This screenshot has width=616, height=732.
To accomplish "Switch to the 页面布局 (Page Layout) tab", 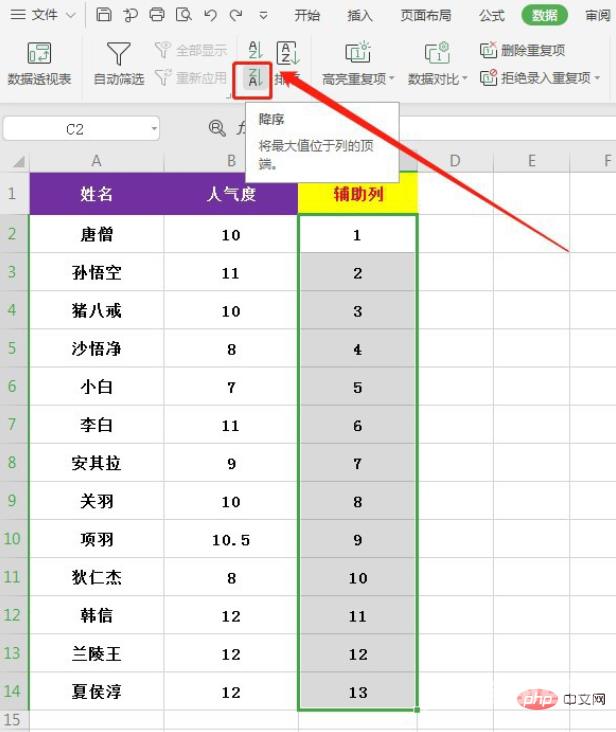I will click(x=426, y=15).
